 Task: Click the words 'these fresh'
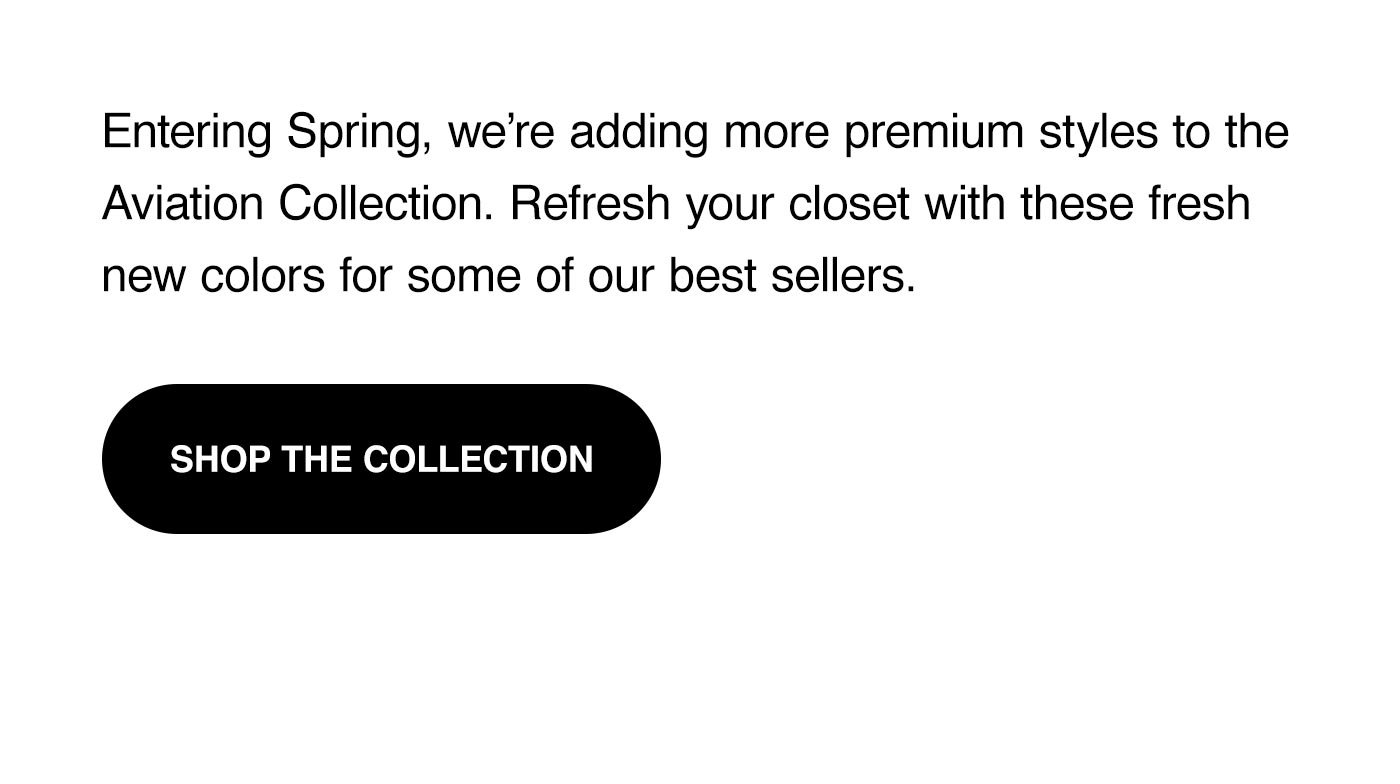[x=1135, y=204]
